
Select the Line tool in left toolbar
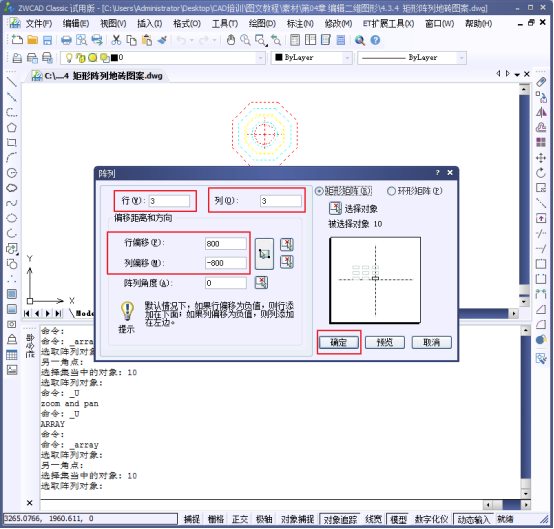pyautogui.click(x=12, y=82)
